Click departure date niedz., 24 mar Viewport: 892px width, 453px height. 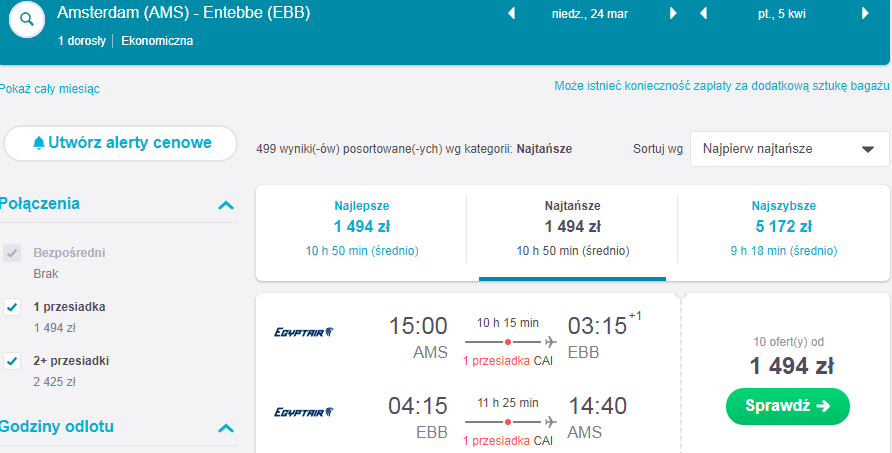coord(590,14)
